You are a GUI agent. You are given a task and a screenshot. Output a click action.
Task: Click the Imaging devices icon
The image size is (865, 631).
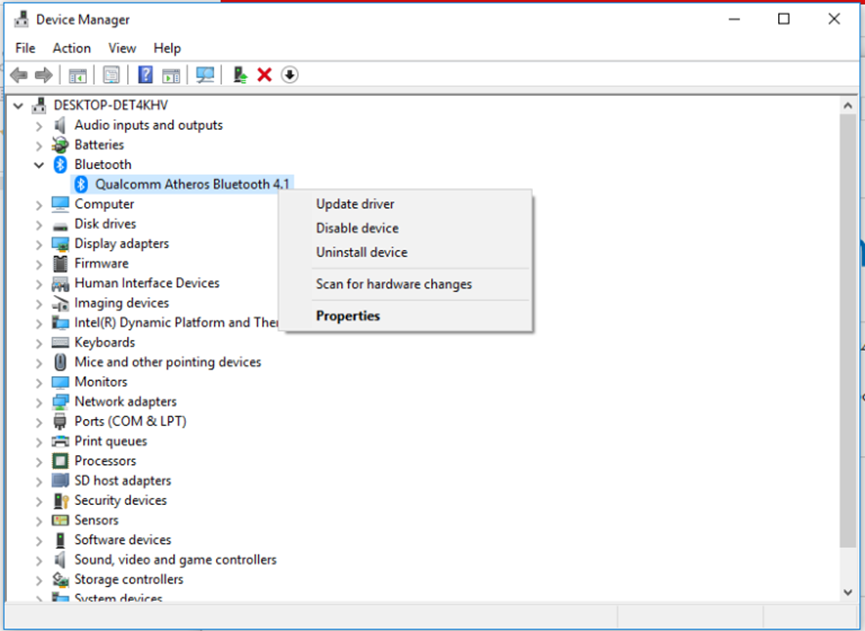pos(60,303)
